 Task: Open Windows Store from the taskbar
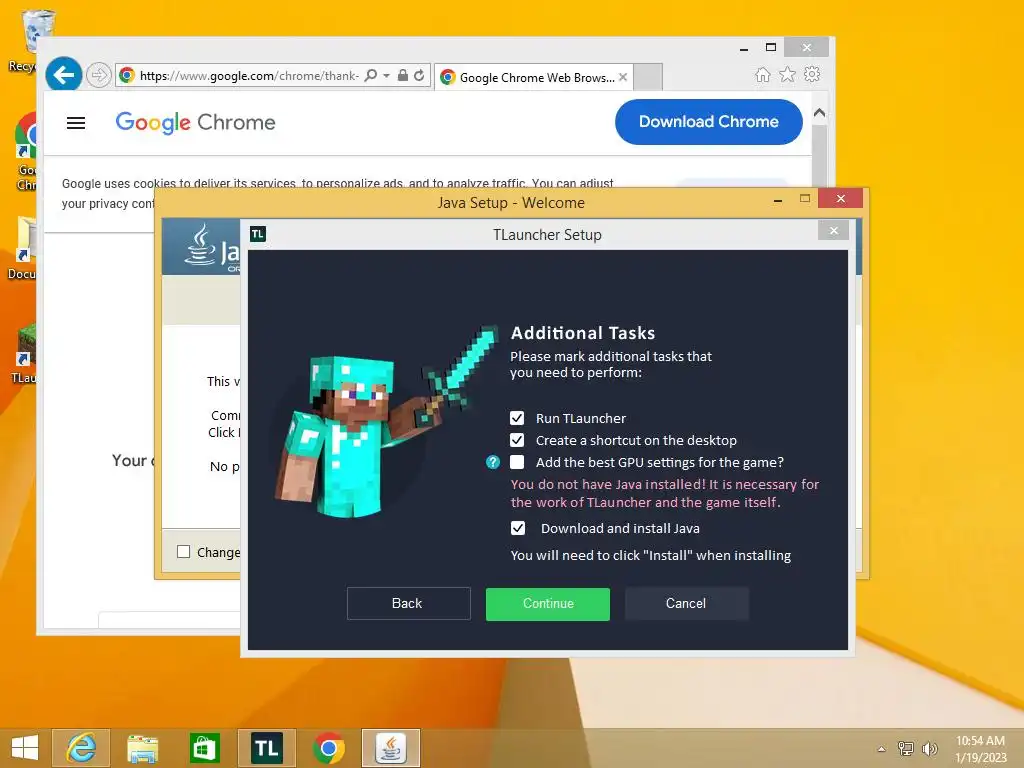click(204, 748)
